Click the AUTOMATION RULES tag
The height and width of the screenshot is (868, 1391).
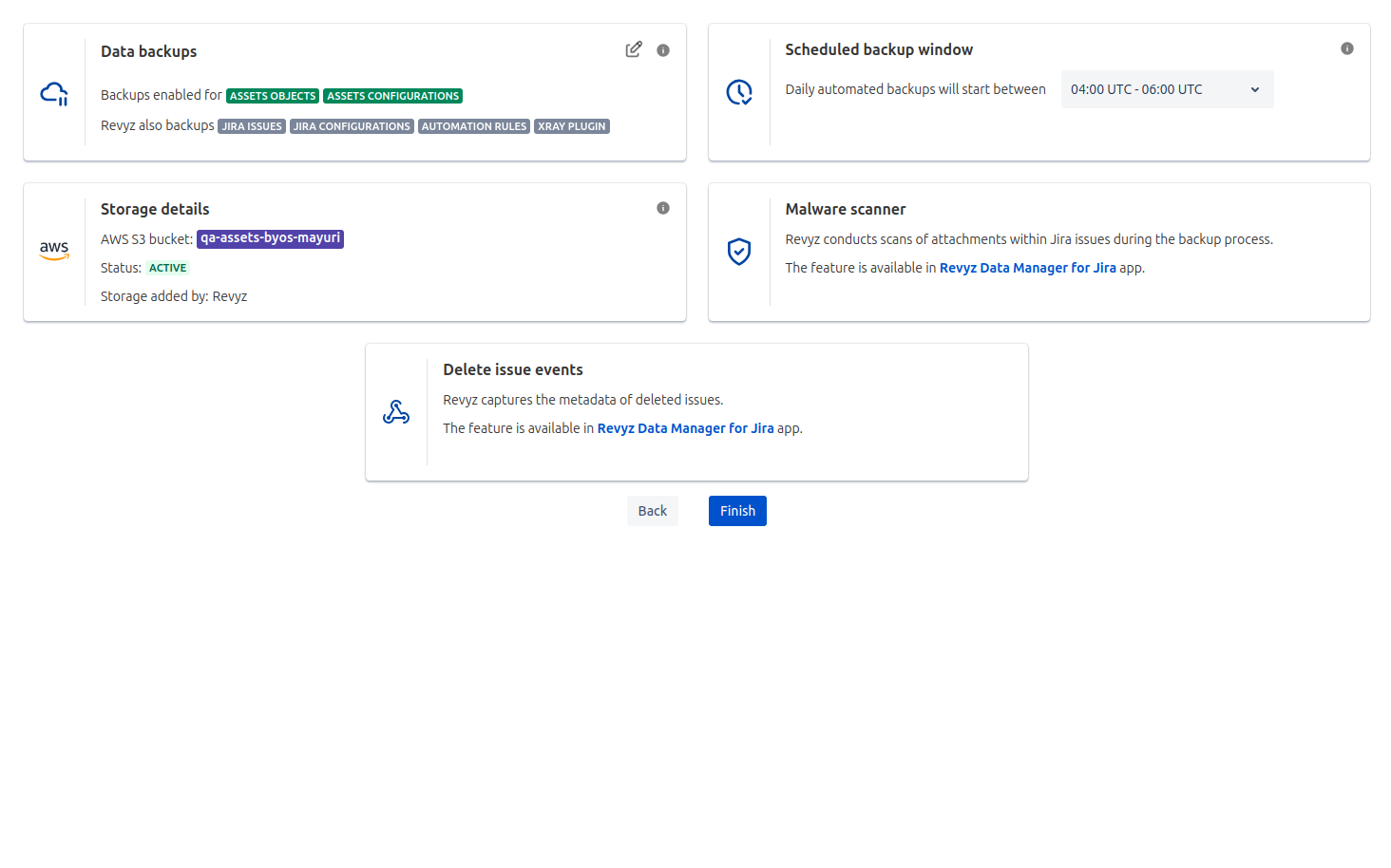(473, 126)
